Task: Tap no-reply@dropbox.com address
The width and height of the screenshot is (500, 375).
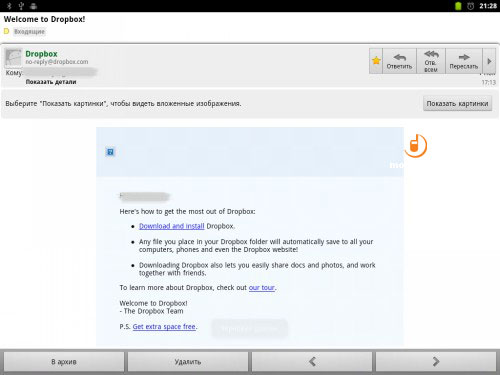Action: 57,62
